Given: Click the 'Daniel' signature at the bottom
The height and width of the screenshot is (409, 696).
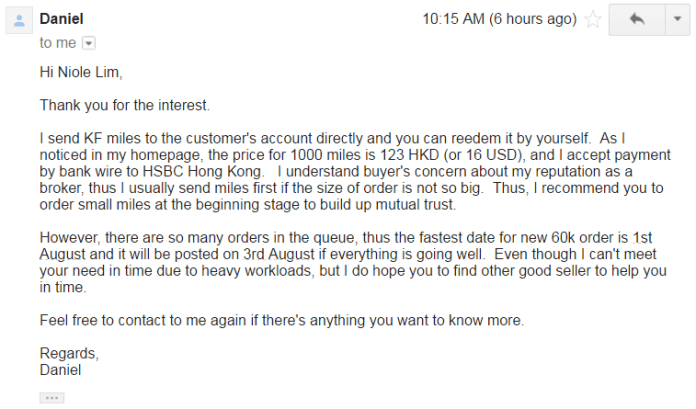Looking at the screenshot, I should pyautogui.click(x=60, y=370).
